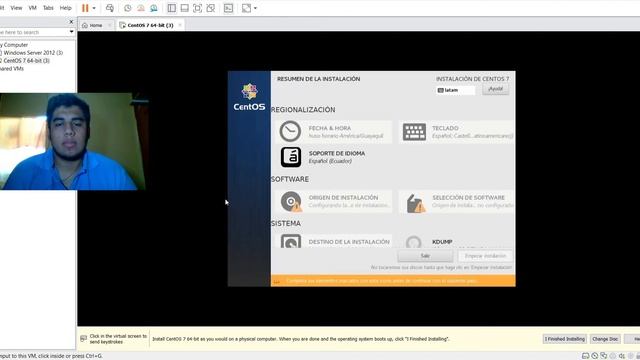Open the View menu
This screenshot has height=360, width=640.
pyautogui.click(x=16, y=8)
